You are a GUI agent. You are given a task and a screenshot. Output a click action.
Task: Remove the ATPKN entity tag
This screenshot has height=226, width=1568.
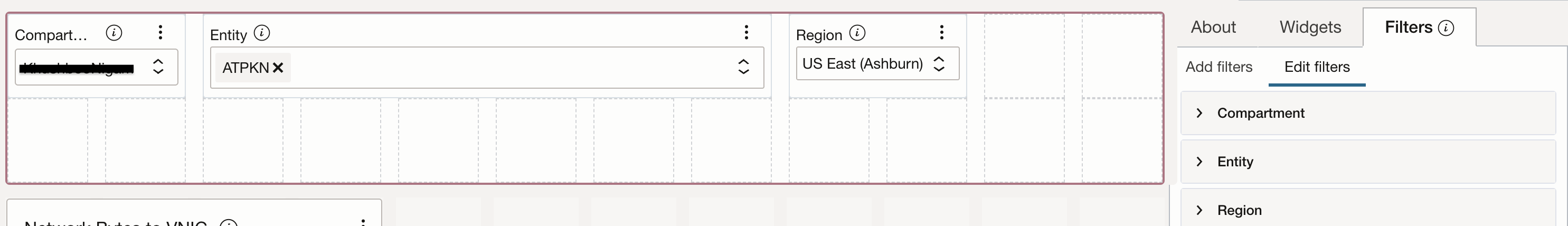pos(278,68)
